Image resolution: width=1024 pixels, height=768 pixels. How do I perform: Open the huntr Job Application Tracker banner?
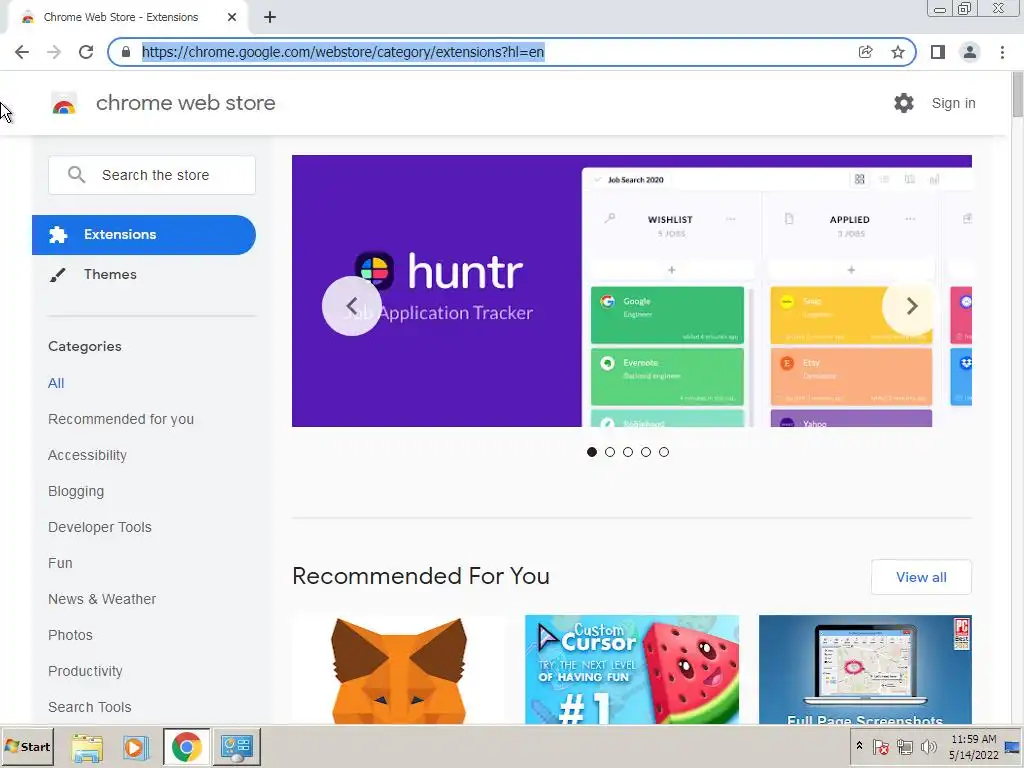tap(632, 291)
